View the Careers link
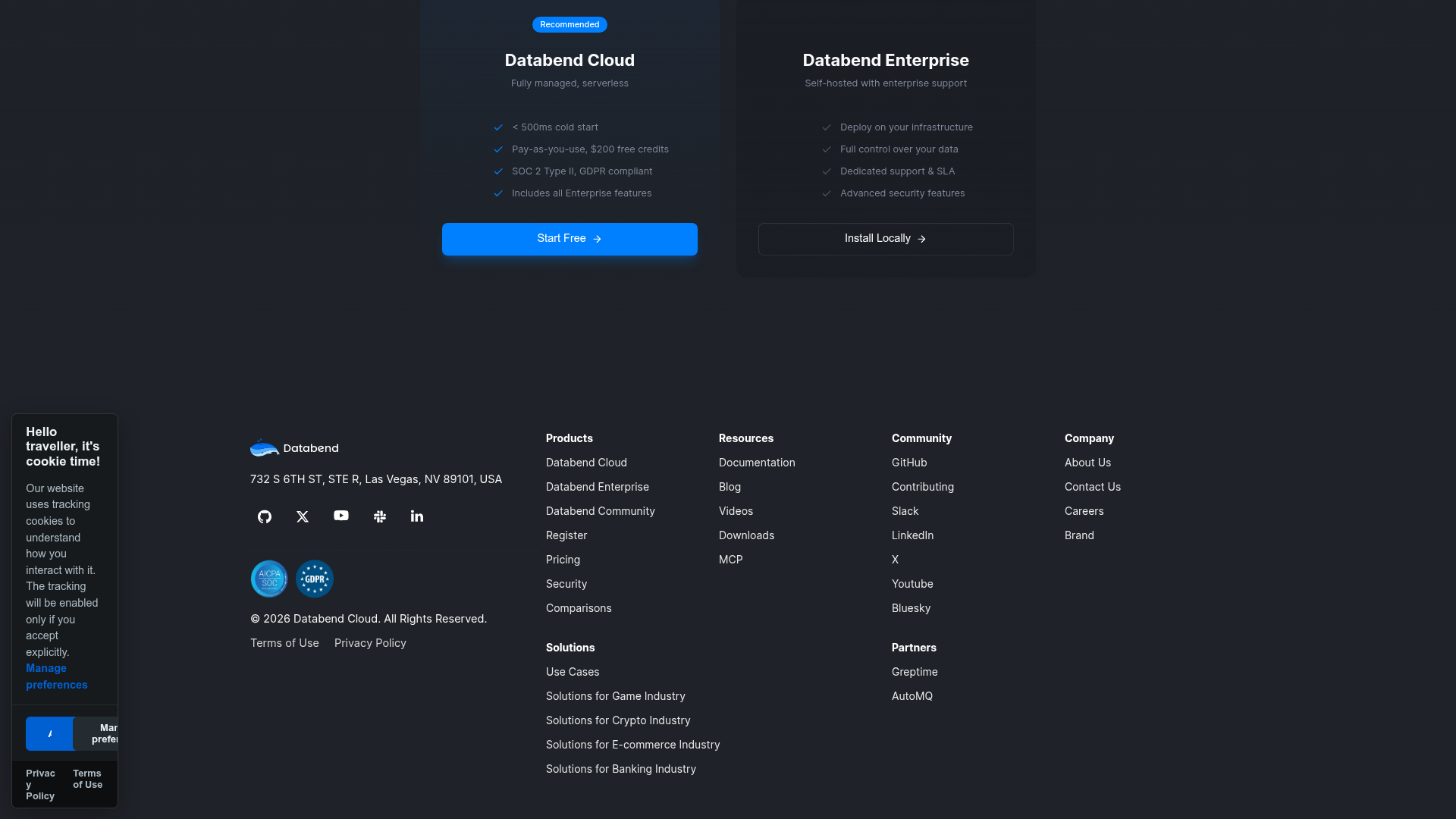Screen dimensions: 1456x819 tap(1084, 511)
